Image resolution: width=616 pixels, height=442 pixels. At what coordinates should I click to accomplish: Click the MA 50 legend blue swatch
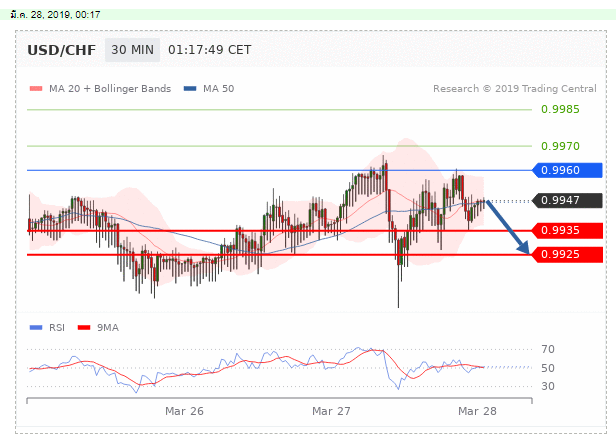pyautogui.click(x=190, y=89)
